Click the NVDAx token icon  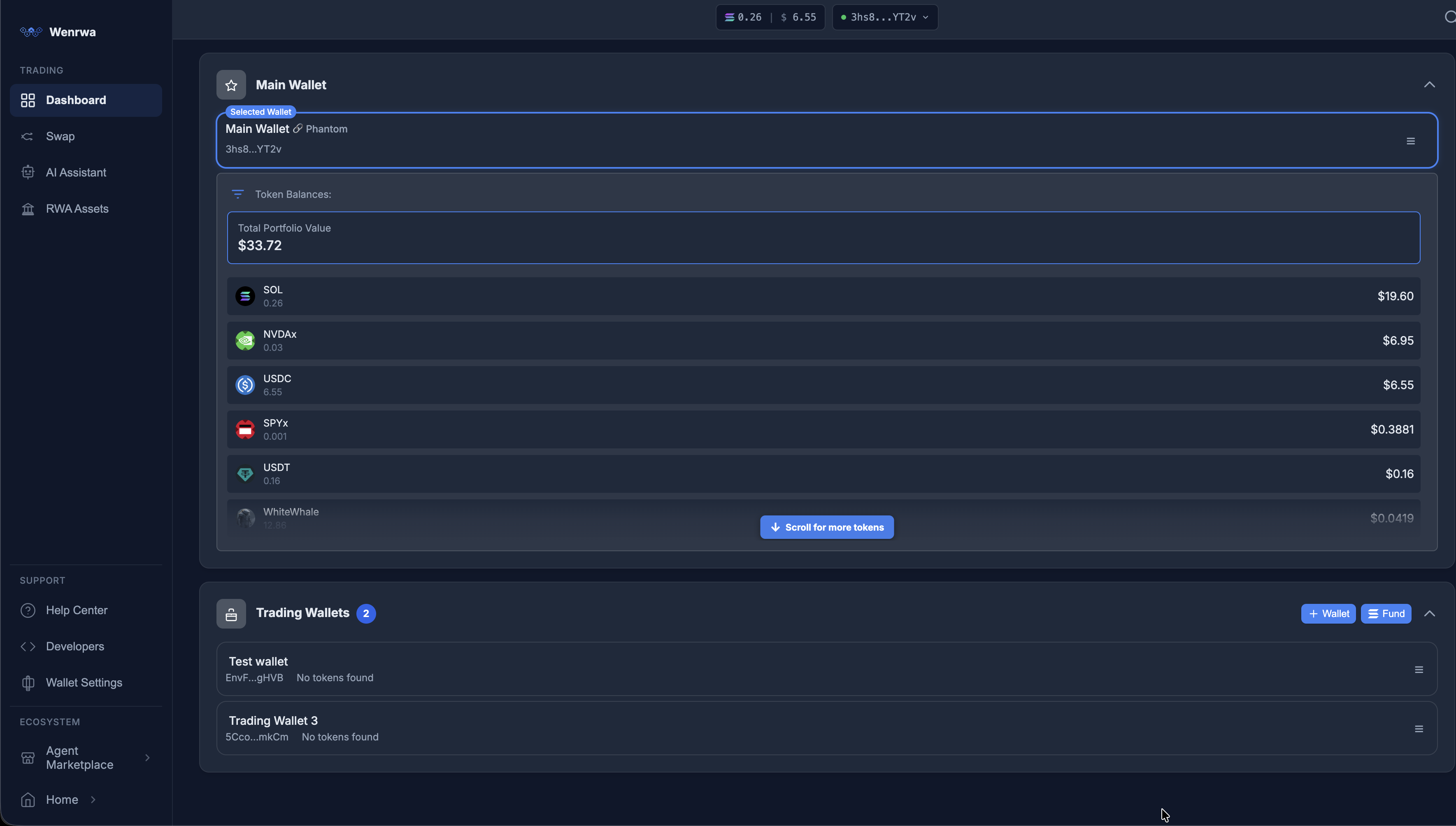click(245, 341)
